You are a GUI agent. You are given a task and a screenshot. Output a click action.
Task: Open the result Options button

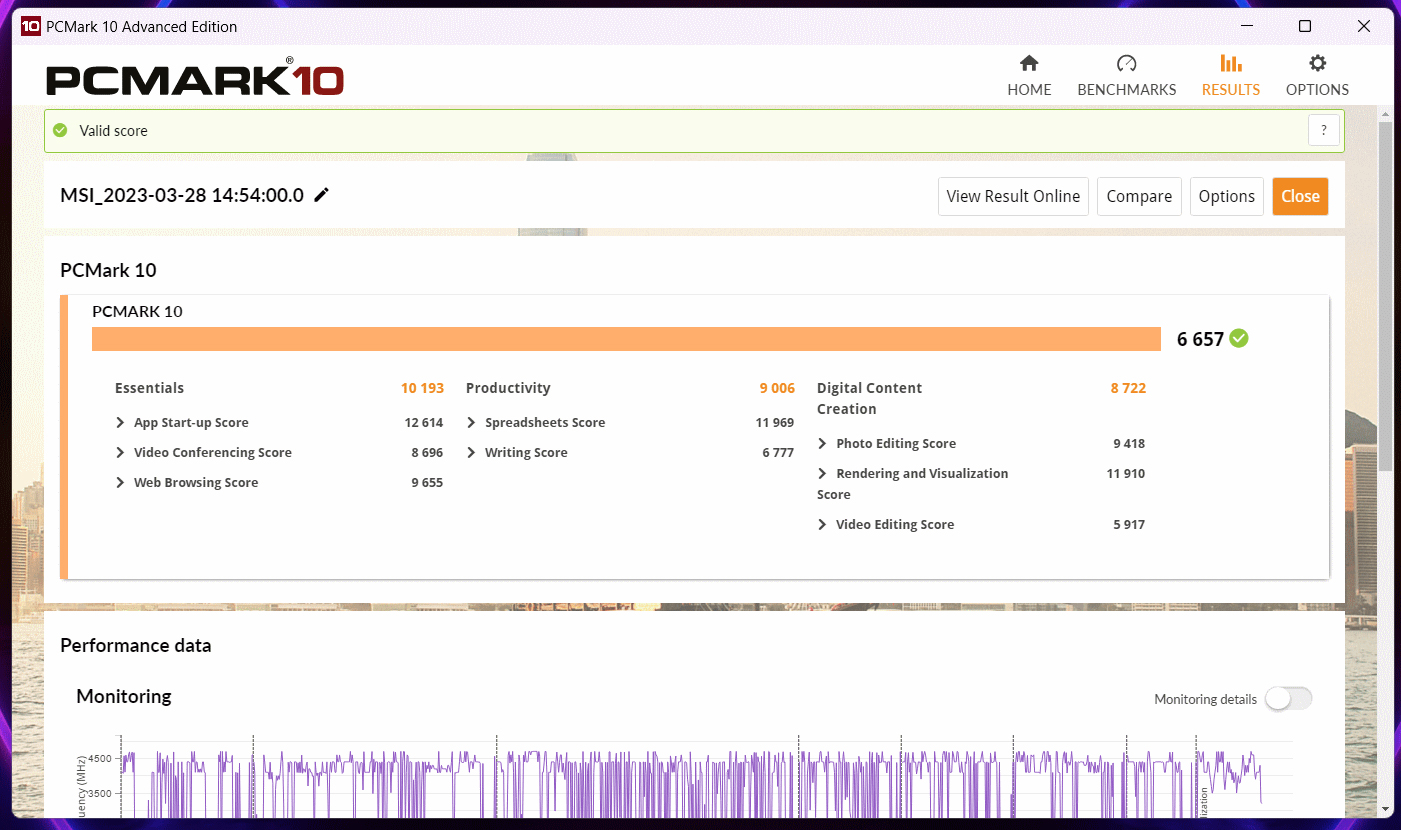[x=1226, y=196]
